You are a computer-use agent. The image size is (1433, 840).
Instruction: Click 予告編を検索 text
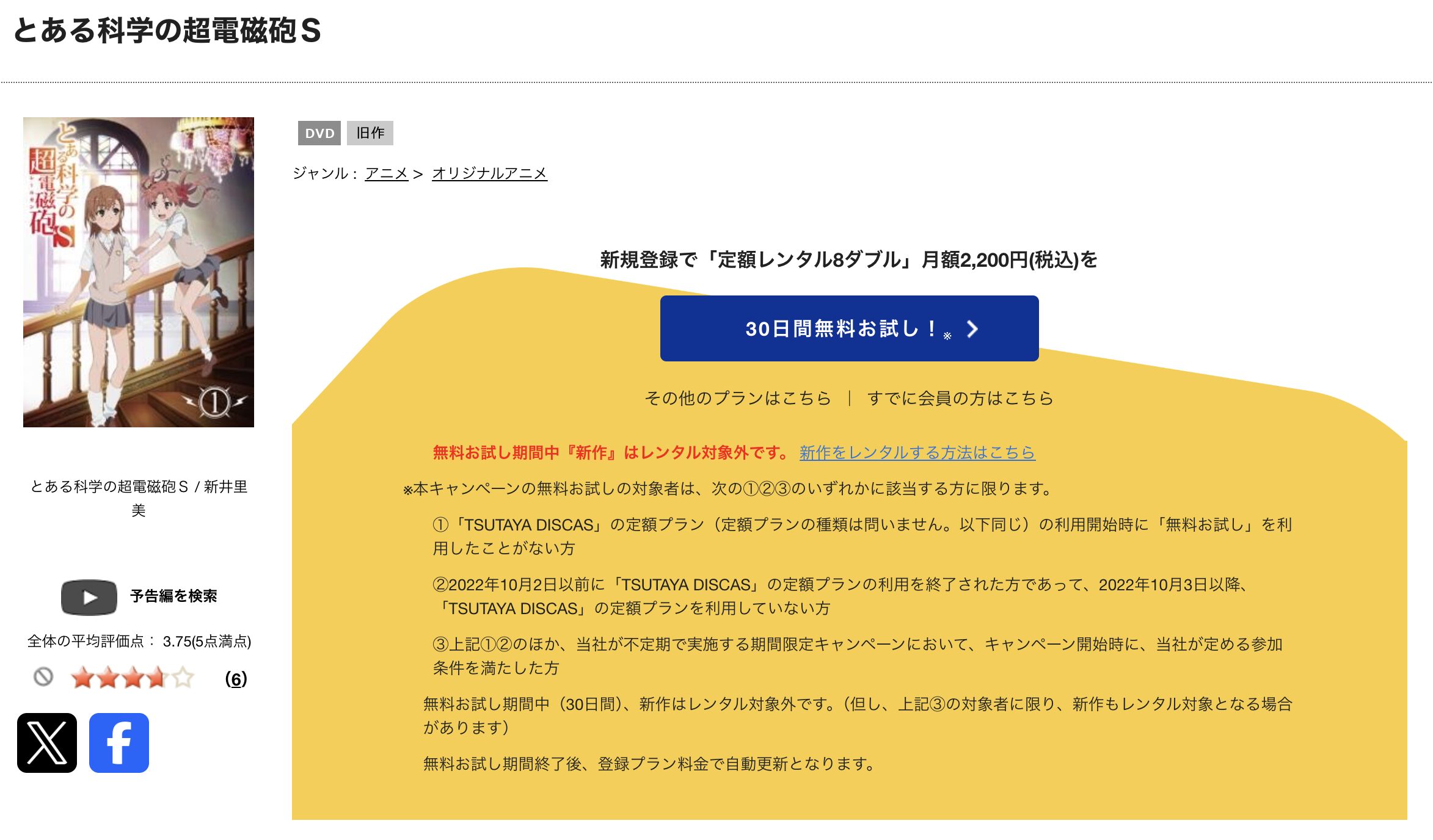point(174,596)
